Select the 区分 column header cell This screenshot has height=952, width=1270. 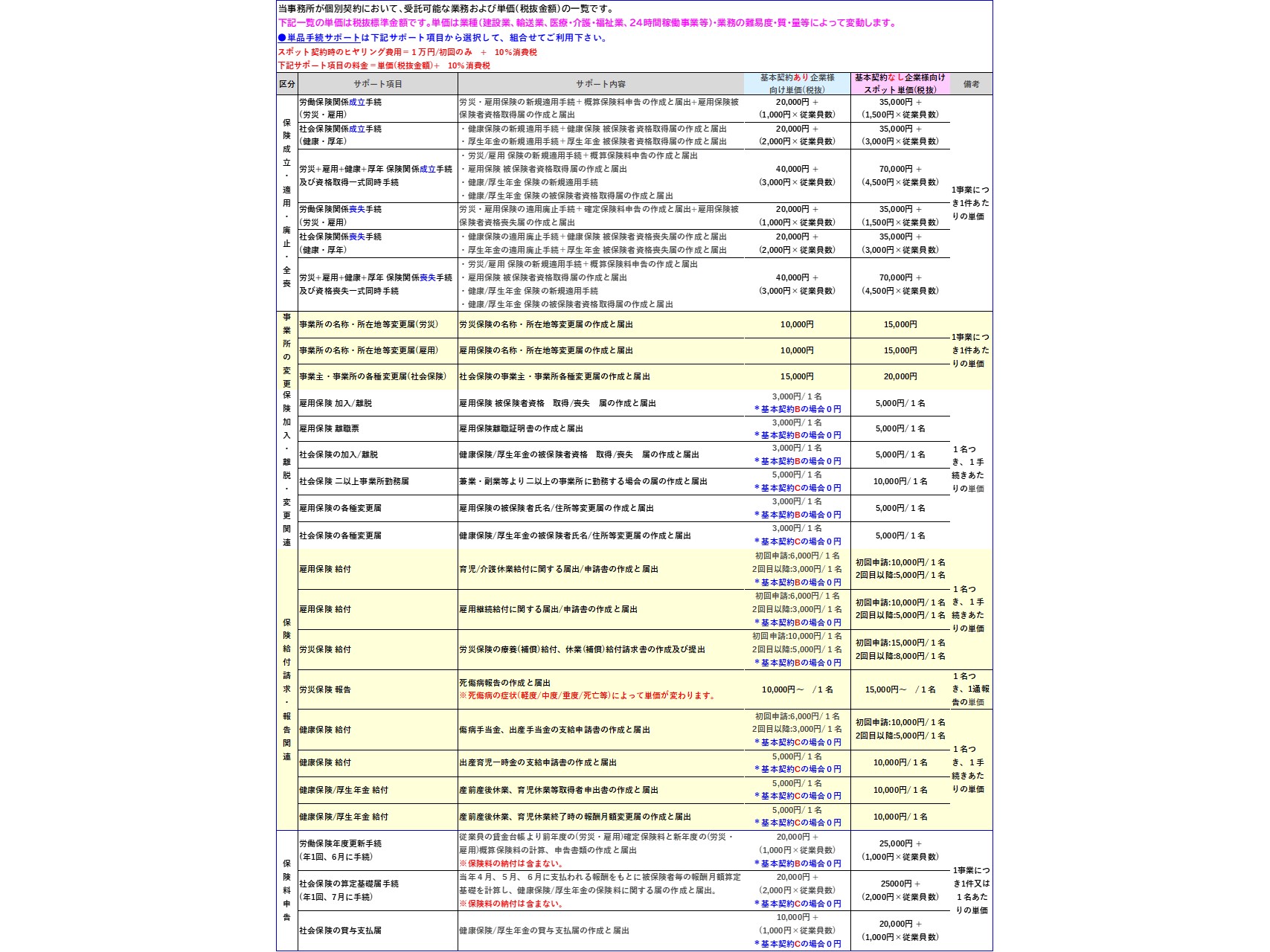pyautogui.click(x=287, y=84)
